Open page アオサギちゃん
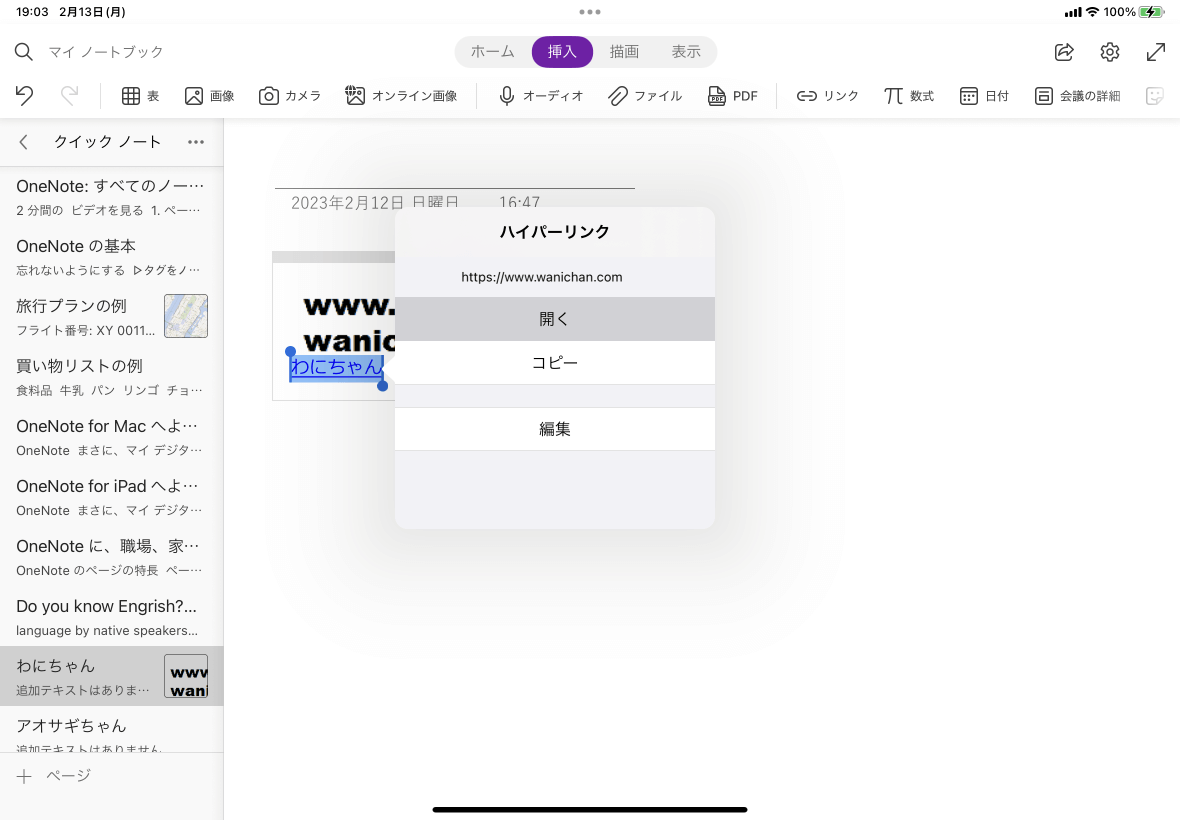Image resolution: width=1180 pixels, height=820 pixels. pyautogui.click(x=111, y=730)
